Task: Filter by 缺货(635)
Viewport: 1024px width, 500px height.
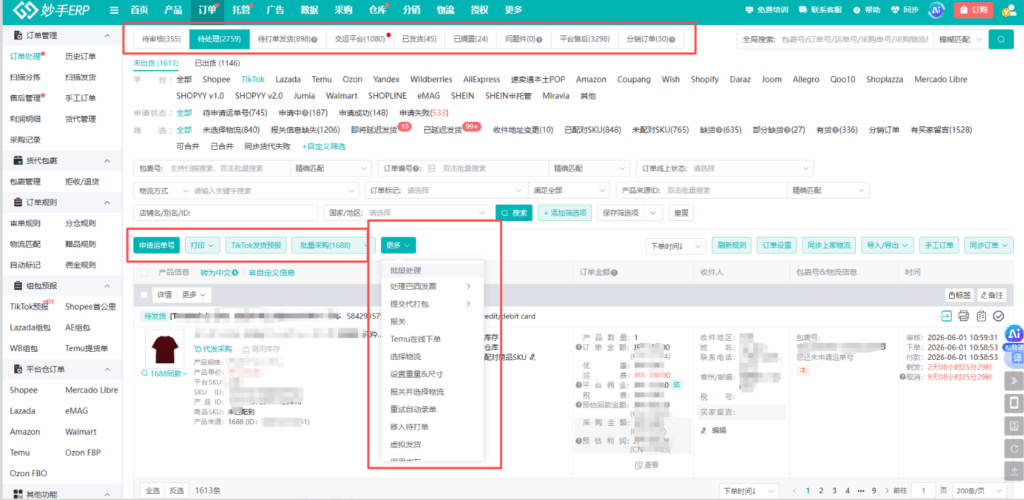Action: point(720,129)
